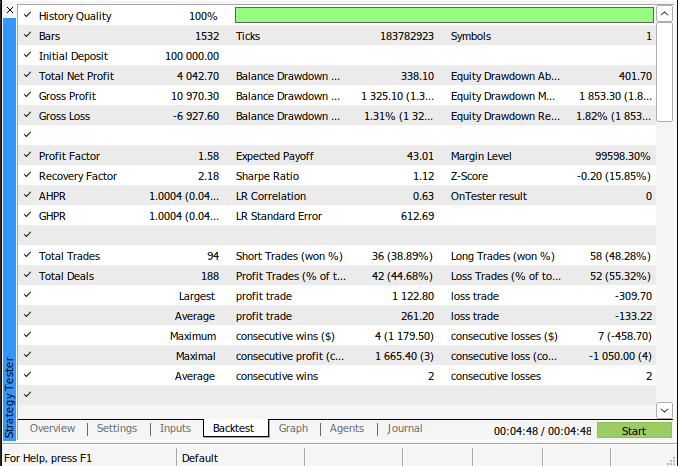The height and width of the screenshot is (466, 678).
Task: Click the Long Trades value 58 (48.28%)
Action: click(620, 256)
